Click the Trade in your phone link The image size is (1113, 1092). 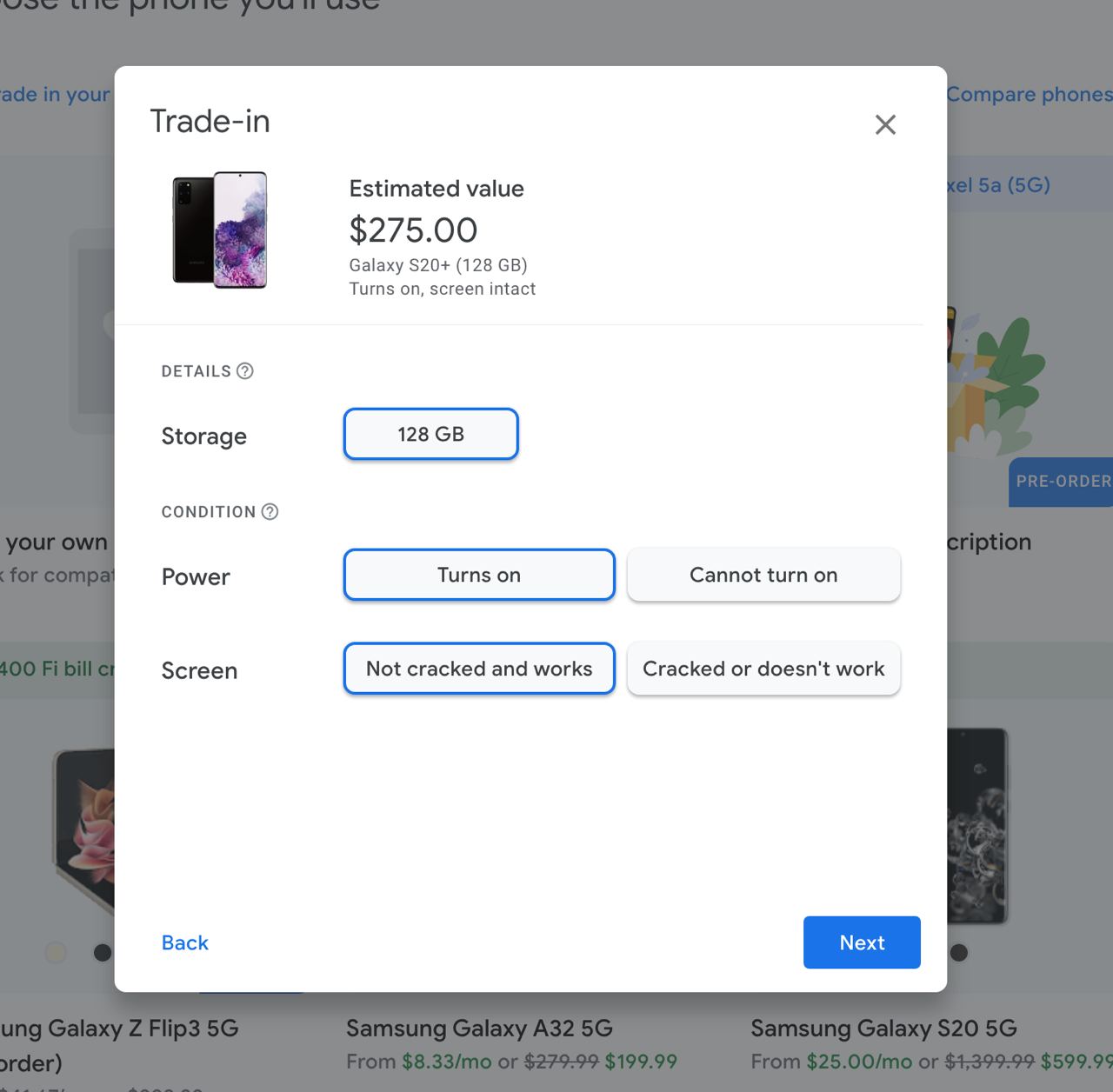[54, 94]
